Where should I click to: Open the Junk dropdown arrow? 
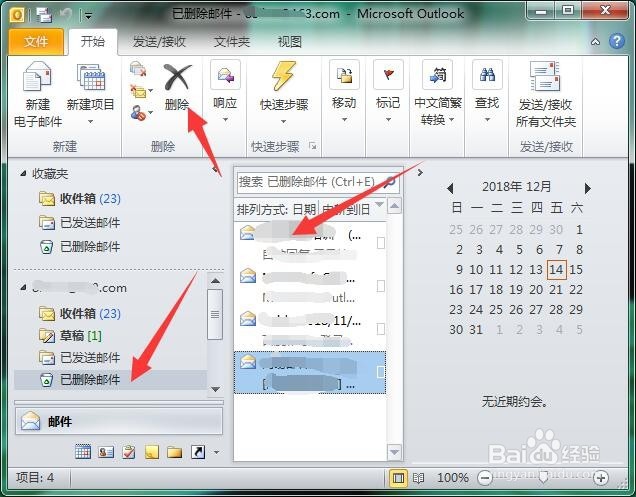150,112
